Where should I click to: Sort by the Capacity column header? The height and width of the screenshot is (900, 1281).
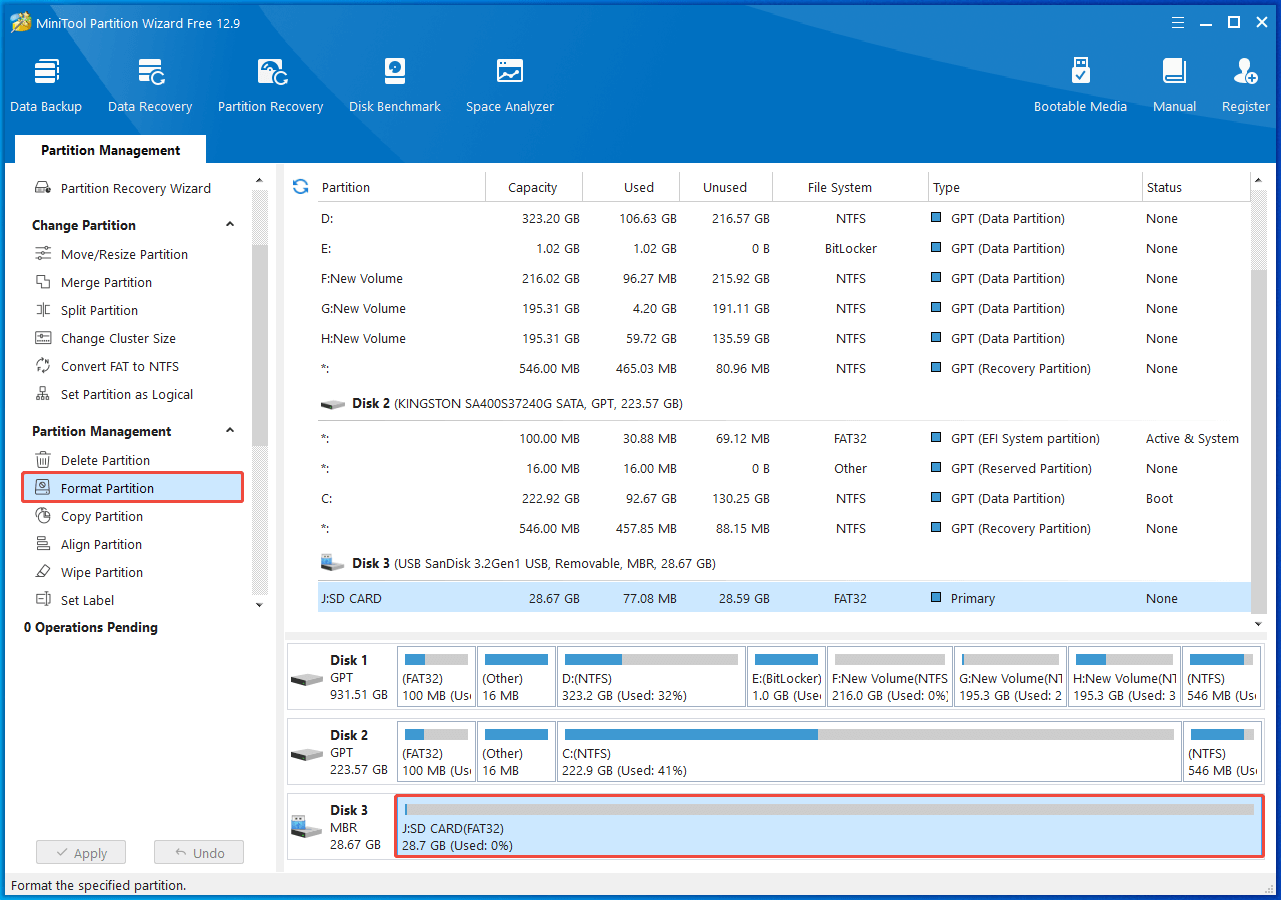point(532,187)
